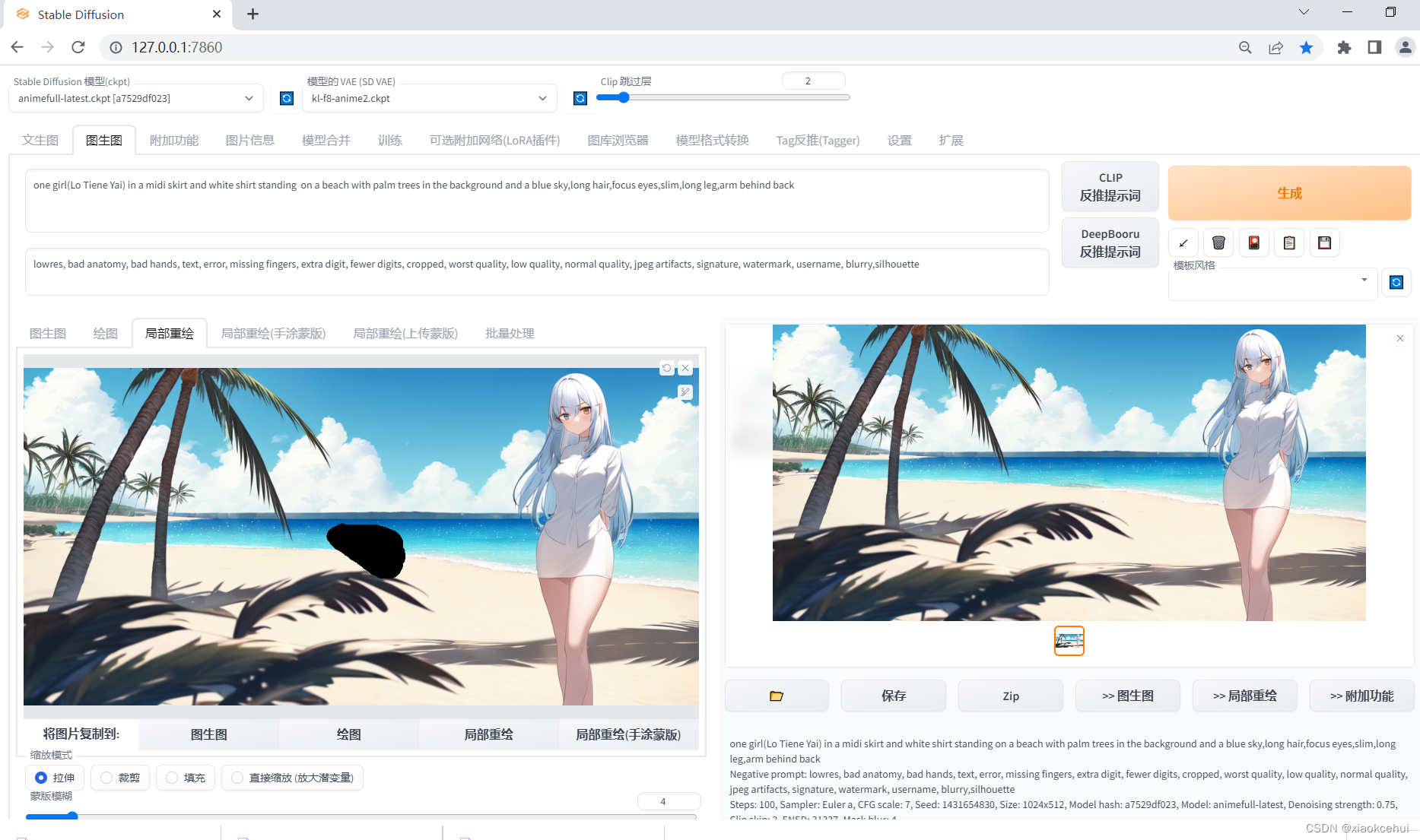Viewport: 1420px width, 840px height.
Task: Open a new browser tab
Action: 253,14
